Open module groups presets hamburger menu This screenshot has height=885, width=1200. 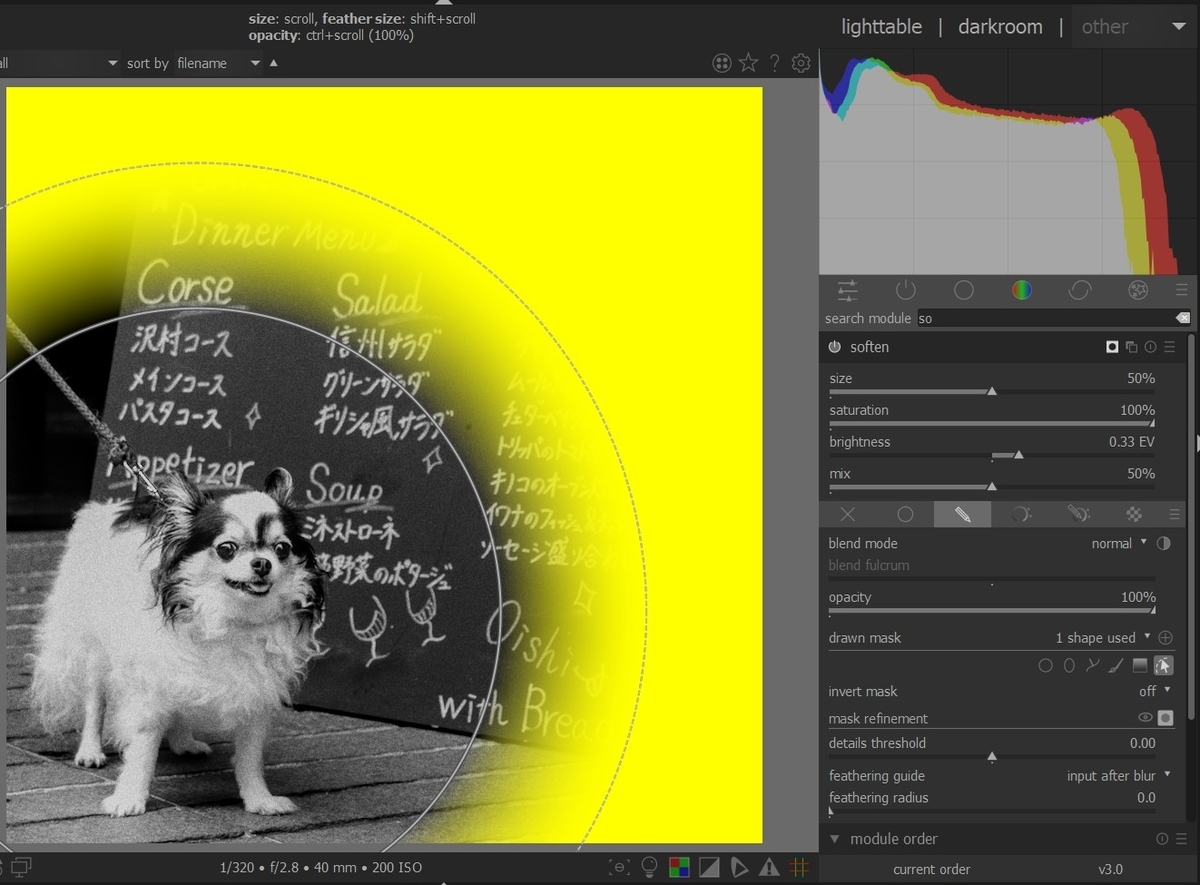click(x=1182, y=290)
